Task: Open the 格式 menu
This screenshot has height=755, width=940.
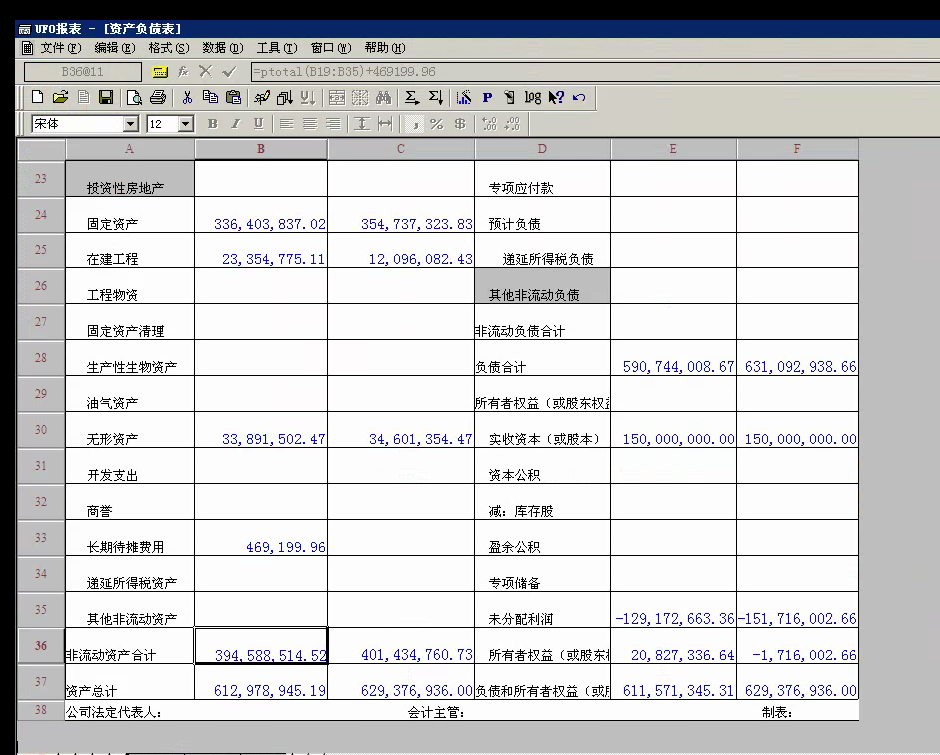Action: click(168, 48)
